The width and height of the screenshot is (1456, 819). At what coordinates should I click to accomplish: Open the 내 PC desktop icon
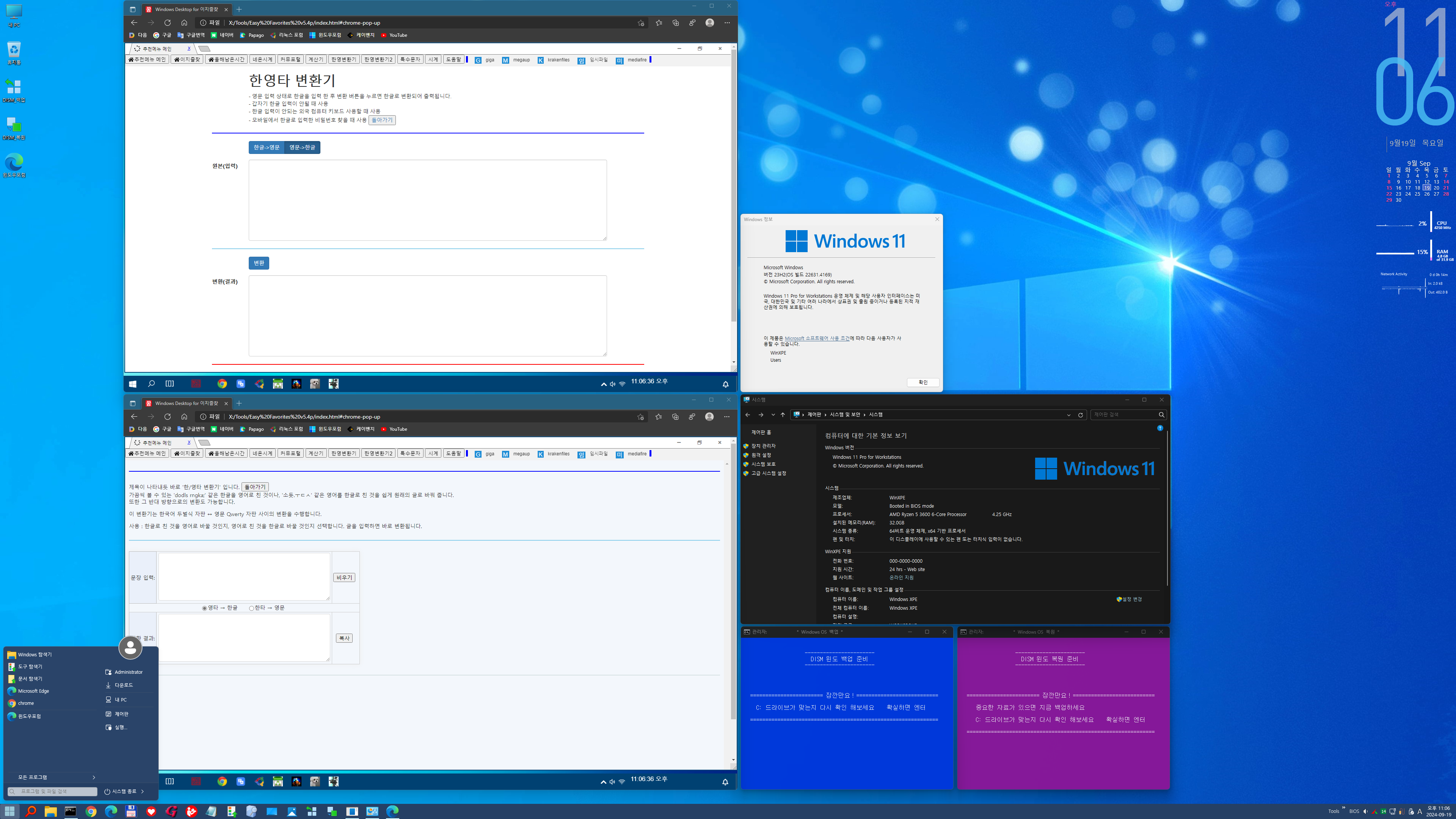coord(14,16)
